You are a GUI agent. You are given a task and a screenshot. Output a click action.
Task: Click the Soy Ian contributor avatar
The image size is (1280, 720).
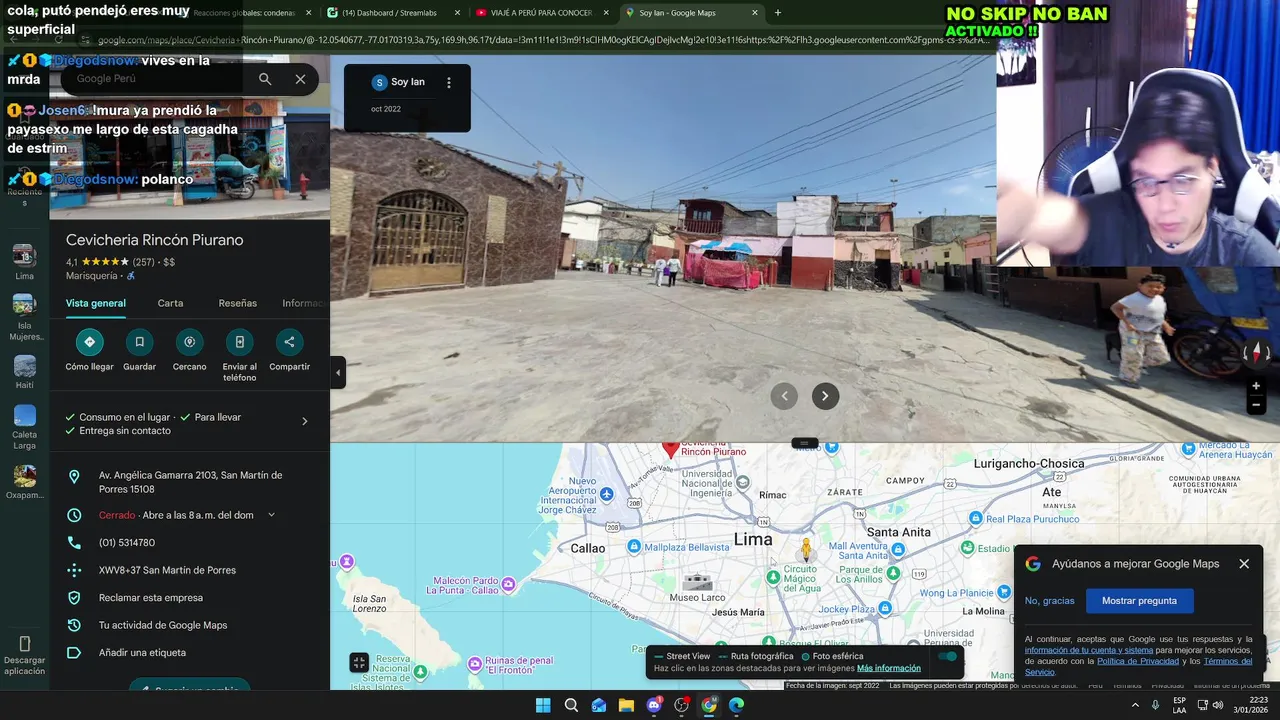(x=379, y=82)
